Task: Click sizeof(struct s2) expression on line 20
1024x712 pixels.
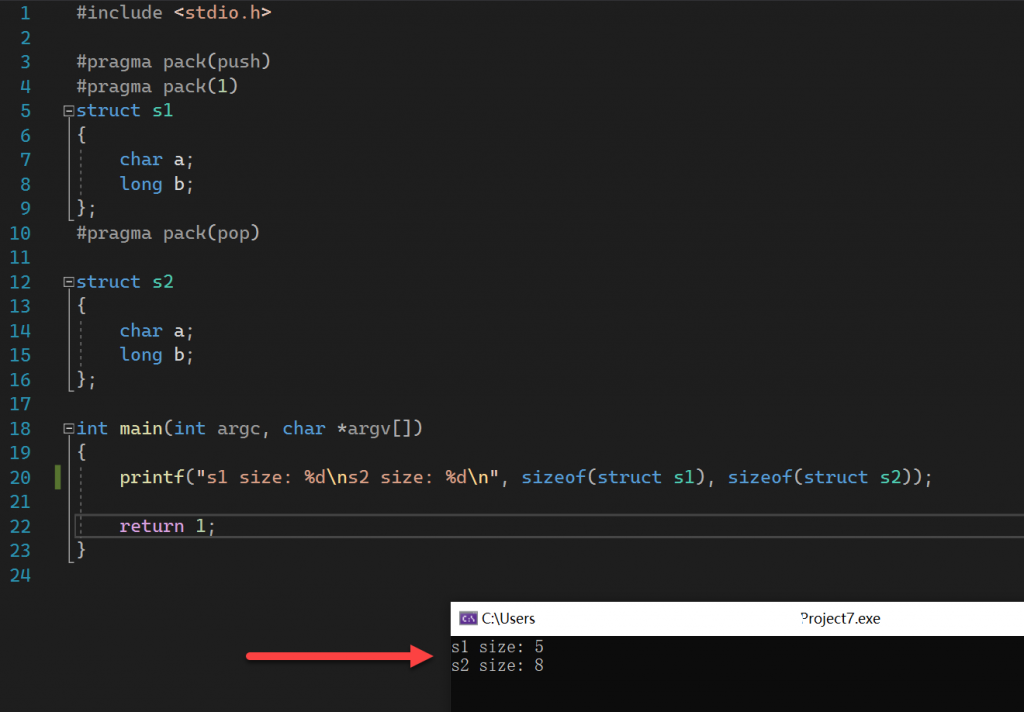Action: tap(820, 477)
